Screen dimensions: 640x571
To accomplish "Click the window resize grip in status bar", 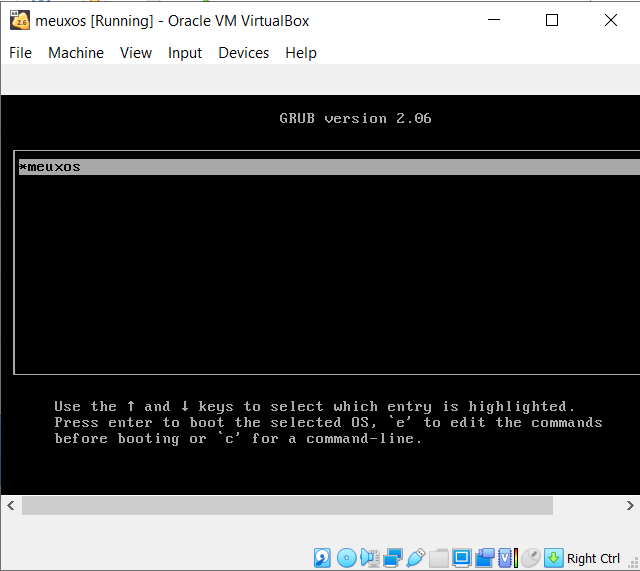I will point(633,563).
